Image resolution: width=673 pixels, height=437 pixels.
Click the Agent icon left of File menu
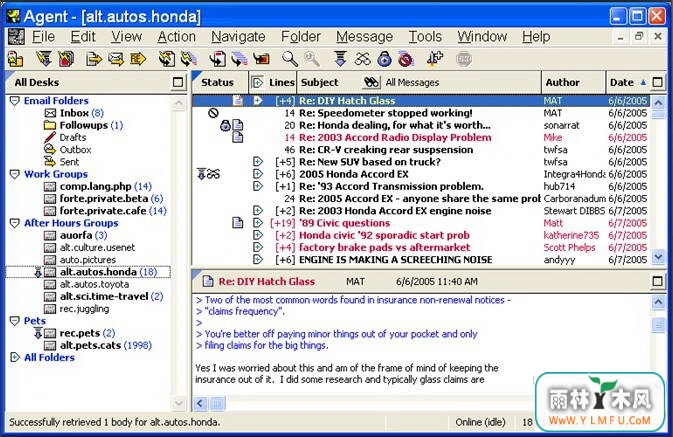click(x=16, y=37)
